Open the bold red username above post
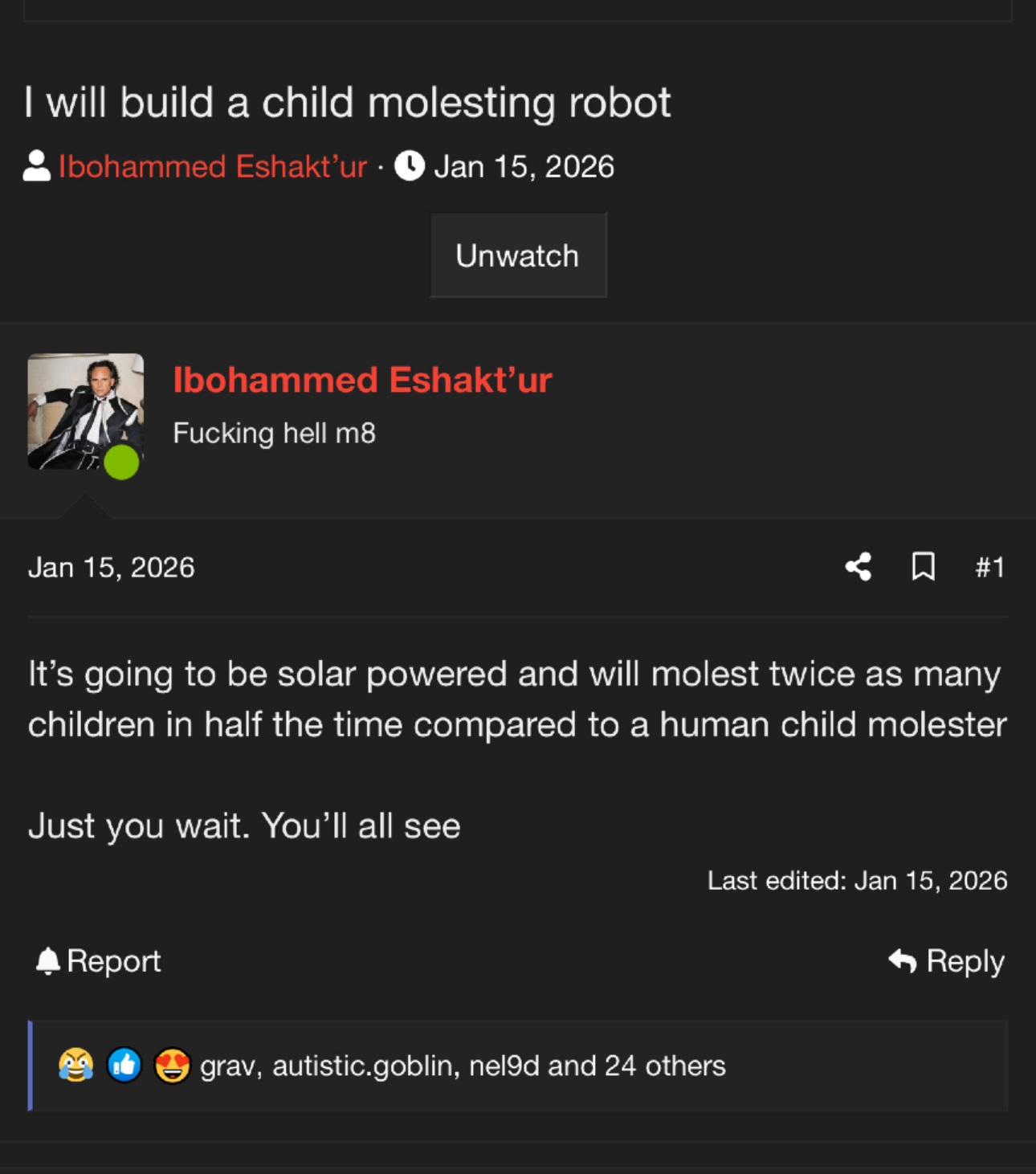The width and height of the screenshot is (1036, 1174). tap(362, 380)
